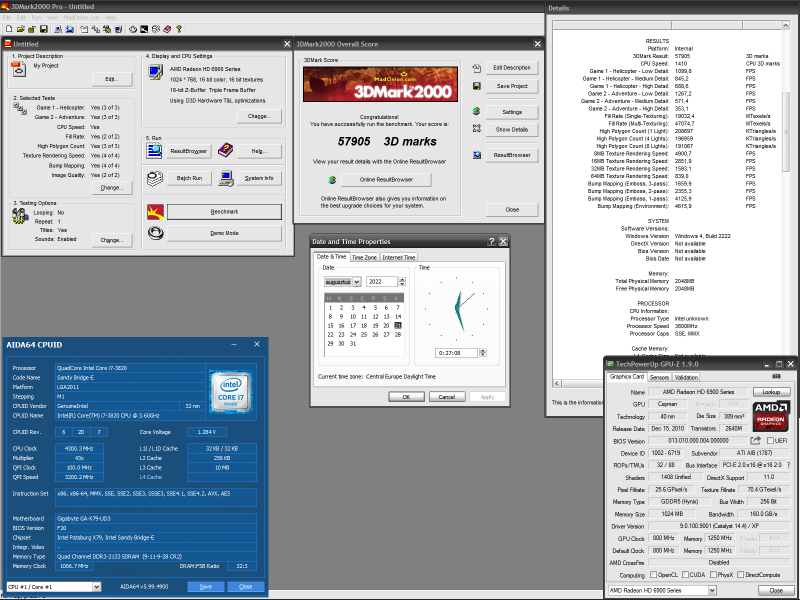Toggle the DirectCompute checkbox in GPU-Z
The height and width of the screenshot is (600, 800).
[x=740, y=575]
